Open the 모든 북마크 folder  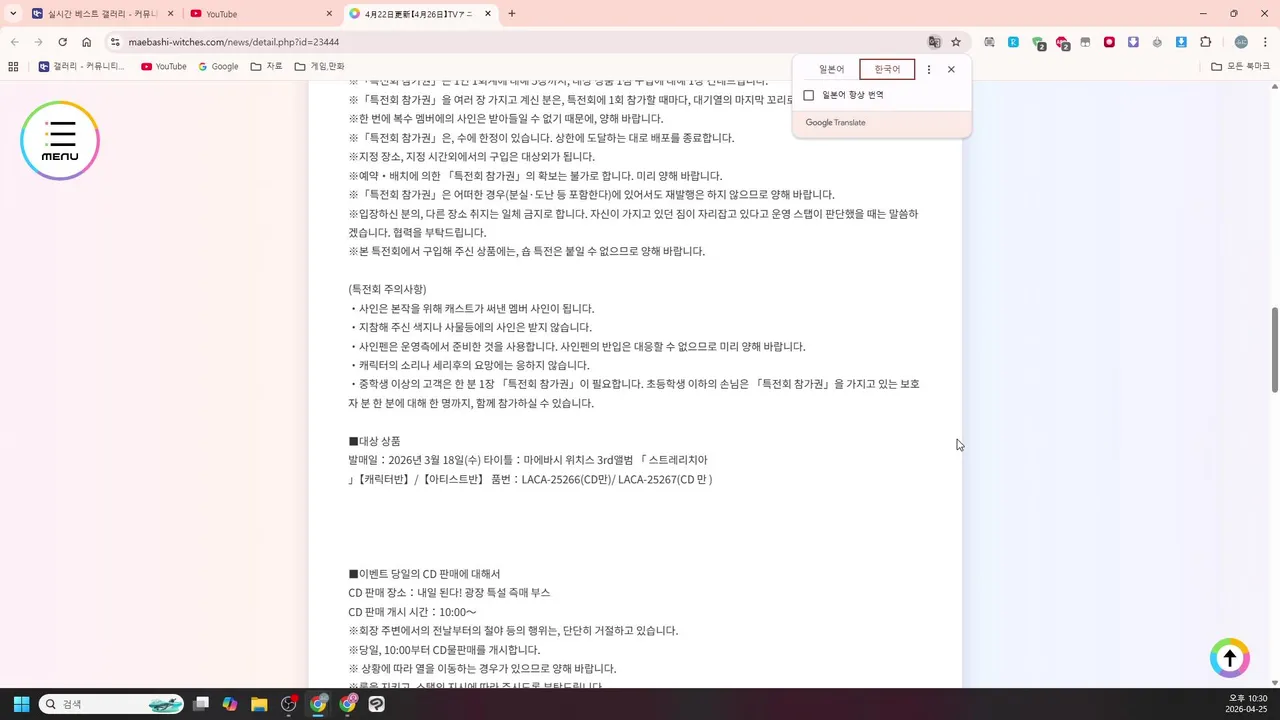1241,67
